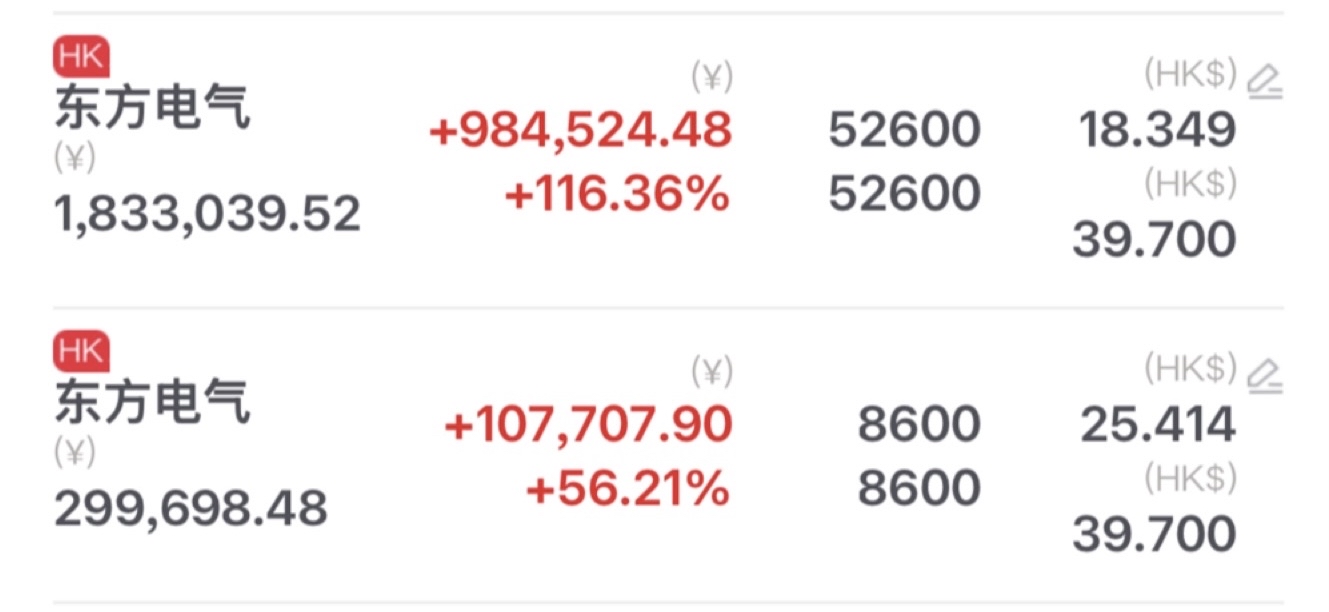Viewport: 1329px width, 612px height.
Task: Tap cost price 18.349
Action: tap(1157, 130)
